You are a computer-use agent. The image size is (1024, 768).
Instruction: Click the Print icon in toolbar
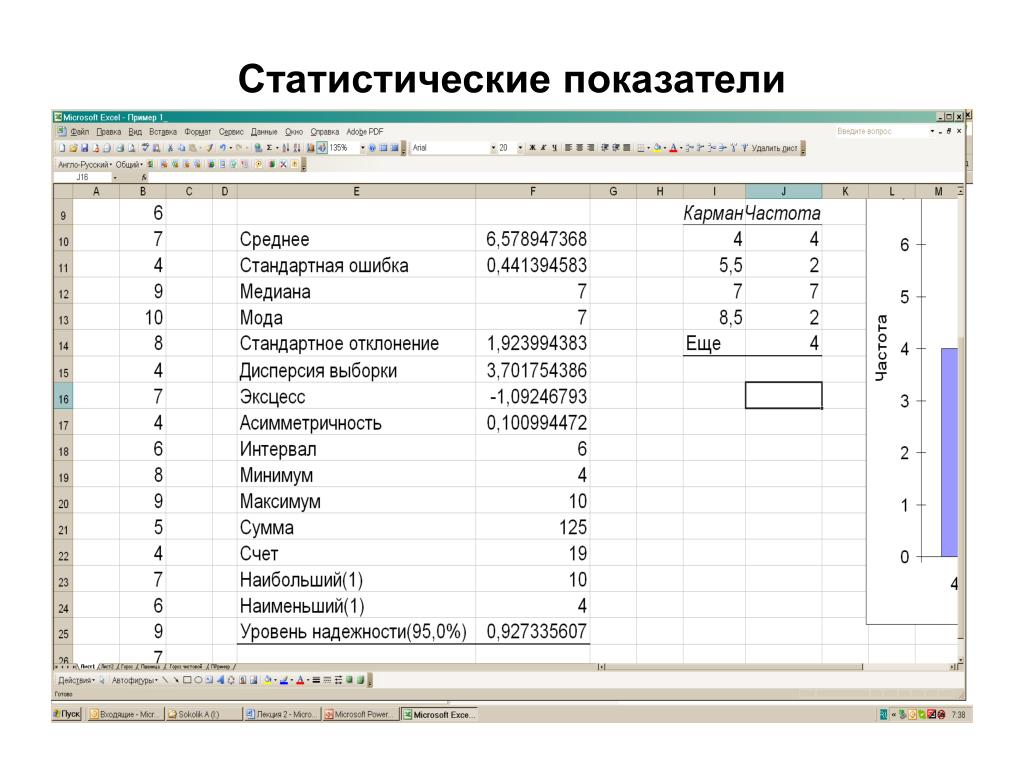click(120, 148)
